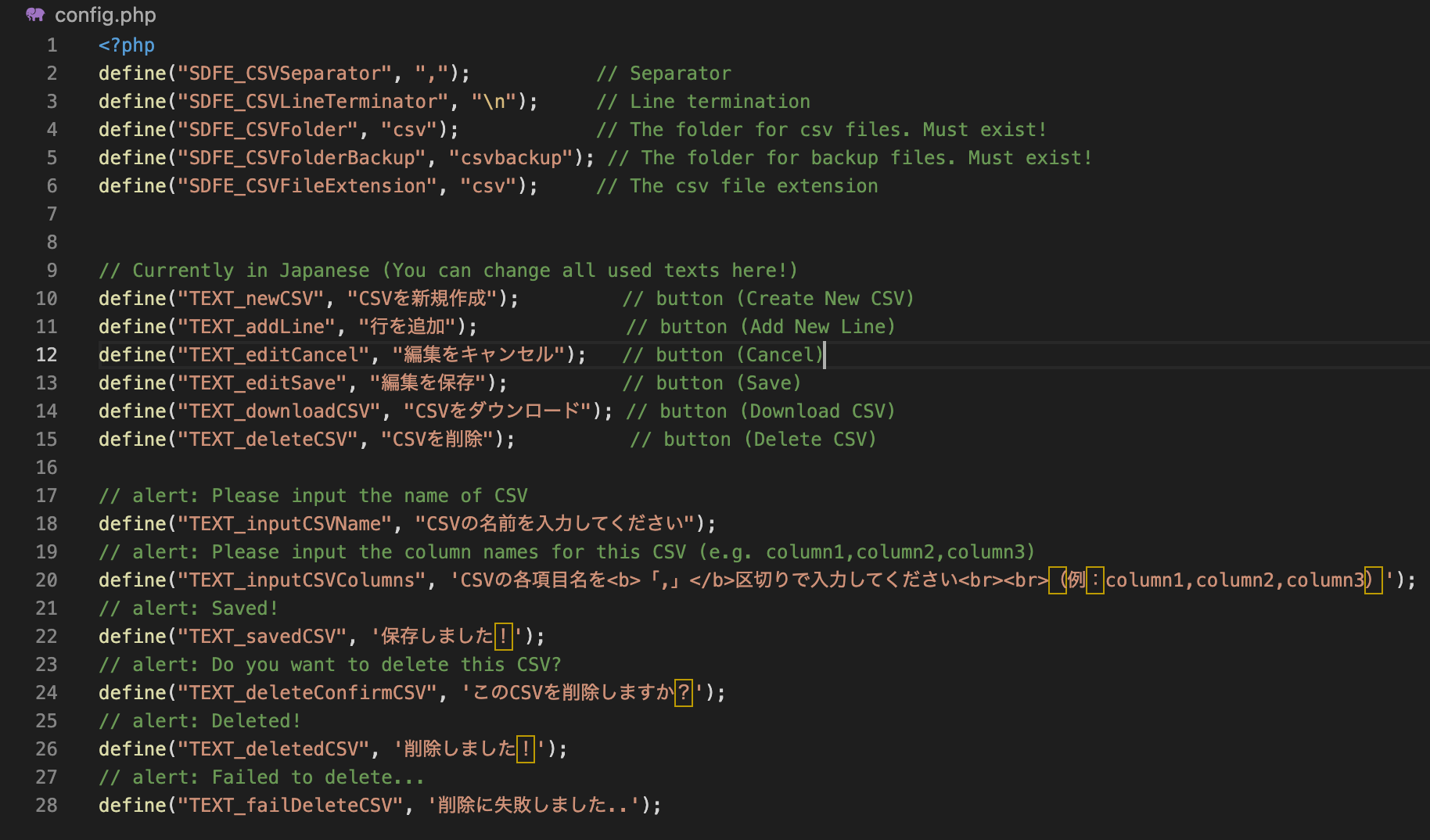
Task: Click the <?php opening tag
Action: pyautogui.click(x=127, y=45)
